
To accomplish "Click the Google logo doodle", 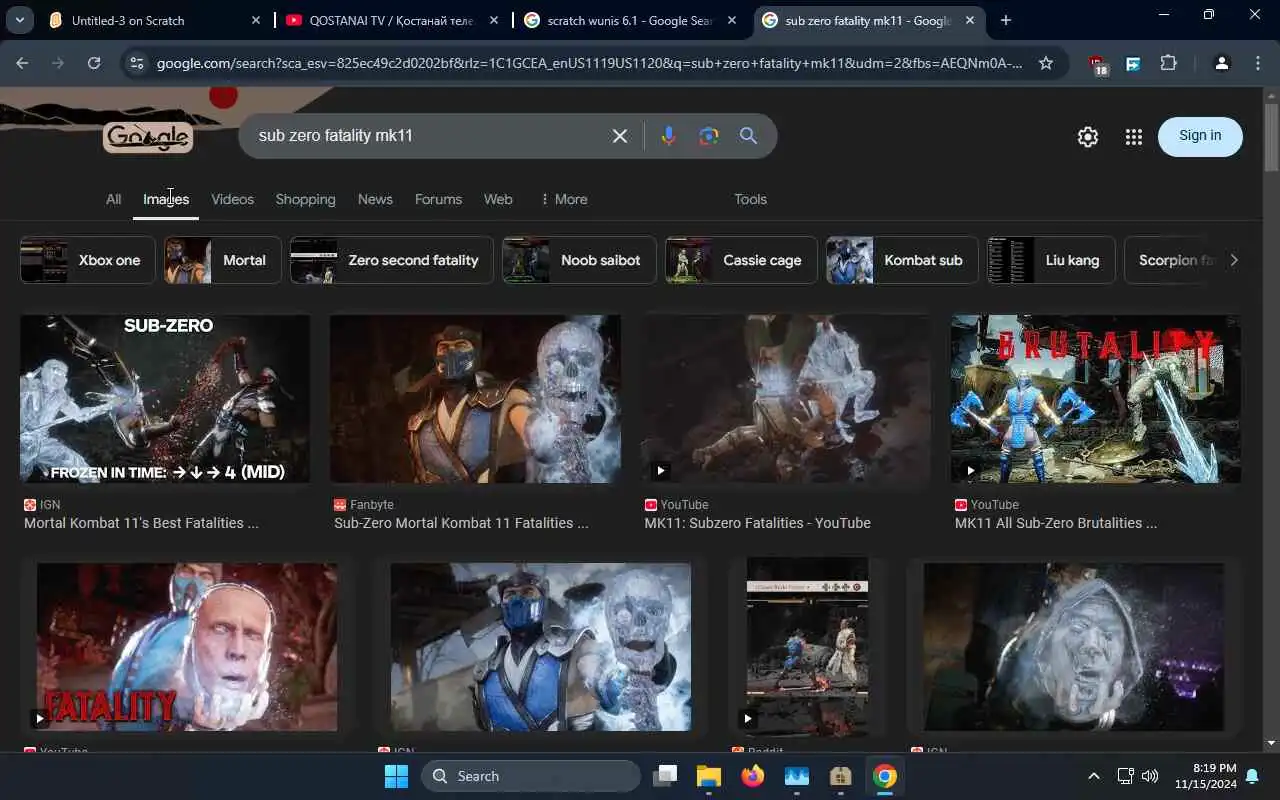I will [x=148, y=137].
